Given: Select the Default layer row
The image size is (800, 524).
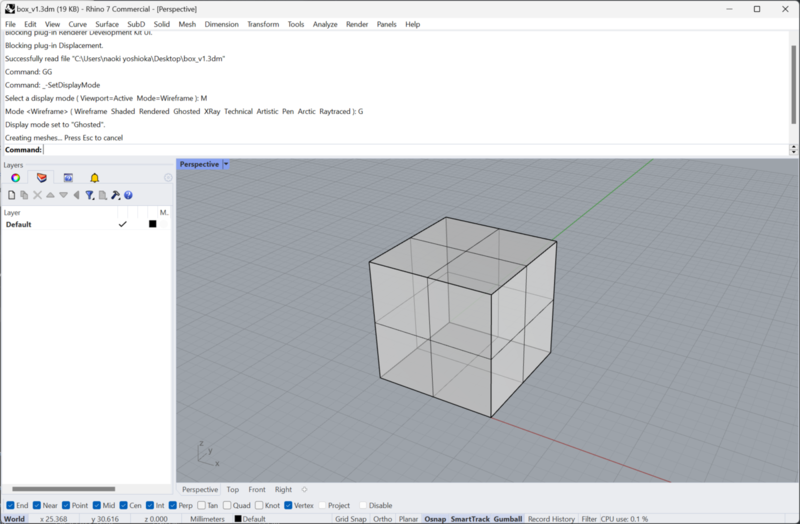Looking at the screenshot, I should tap(87, 224).
